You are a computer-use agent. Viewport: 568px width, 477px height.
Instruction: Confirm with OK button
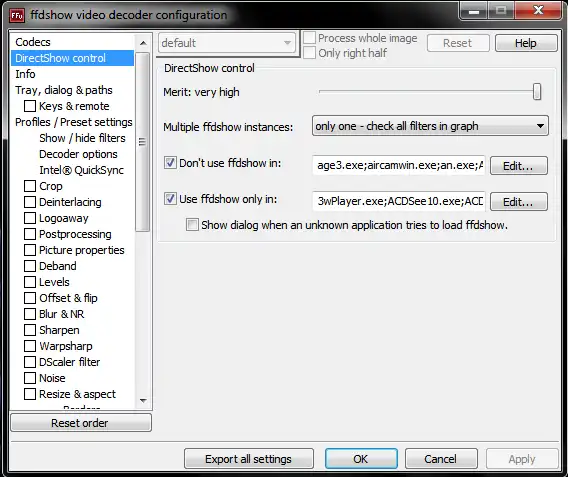pos(361,459)
